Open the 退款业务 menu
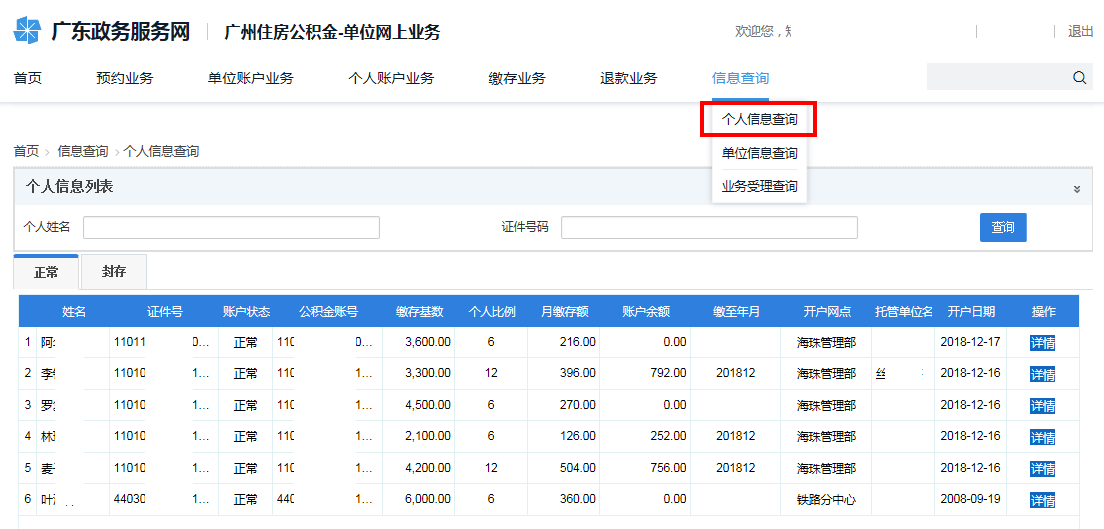This screenshot has height=529, width=1104. coord(629,78)
